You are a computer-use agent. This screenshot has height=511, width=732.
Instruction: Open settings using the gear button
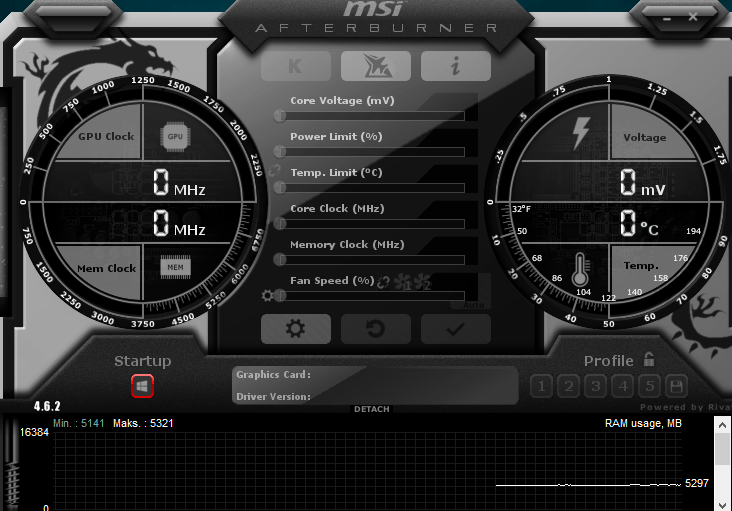296,329
